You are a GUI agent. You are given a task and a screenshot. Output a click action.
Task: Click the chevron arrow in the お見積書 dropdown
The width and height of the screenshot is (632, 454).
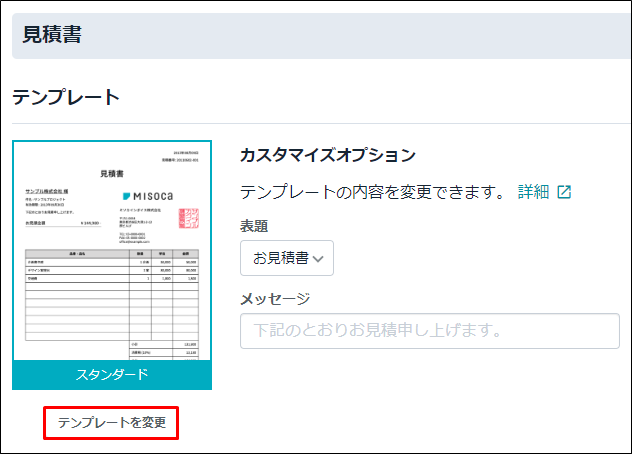coord(319,259)
